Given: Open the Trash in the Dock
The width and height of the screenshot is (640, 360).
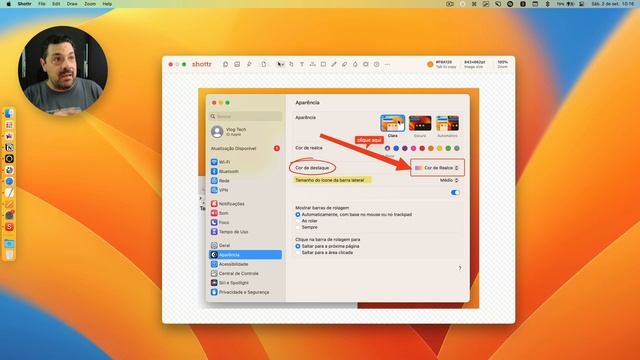Looking at the screenshot, I should pos(9,255).
